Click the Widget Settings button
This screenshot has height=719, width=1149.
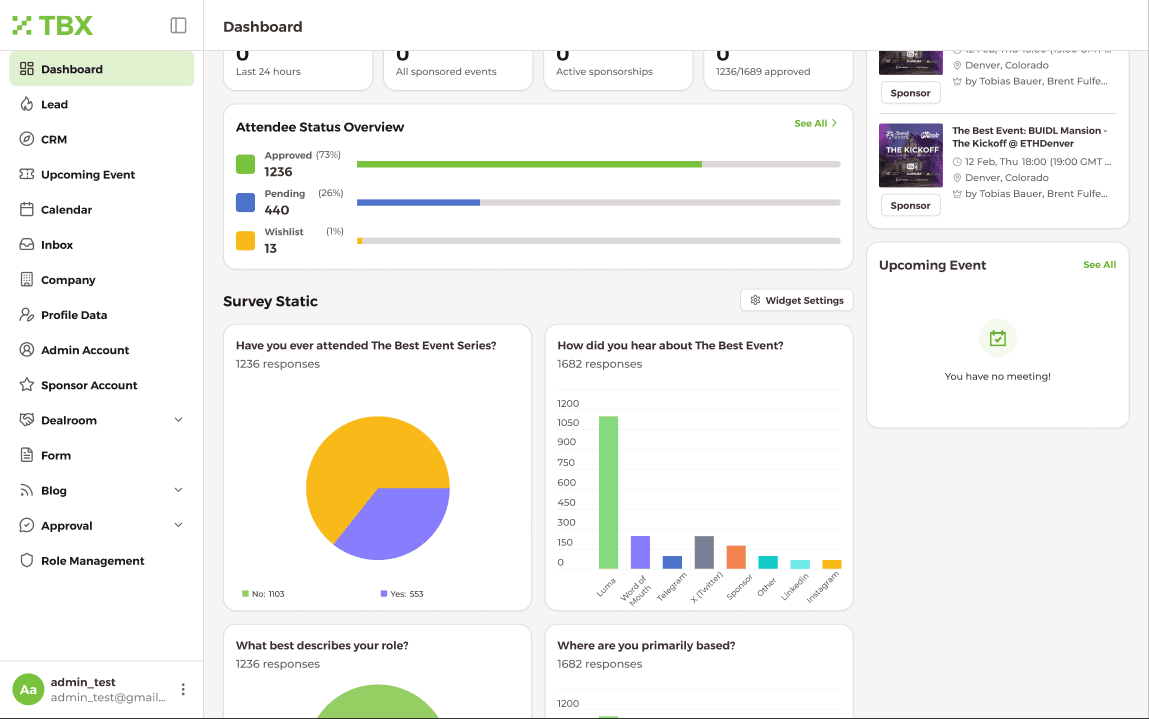[x=797, y=300]
